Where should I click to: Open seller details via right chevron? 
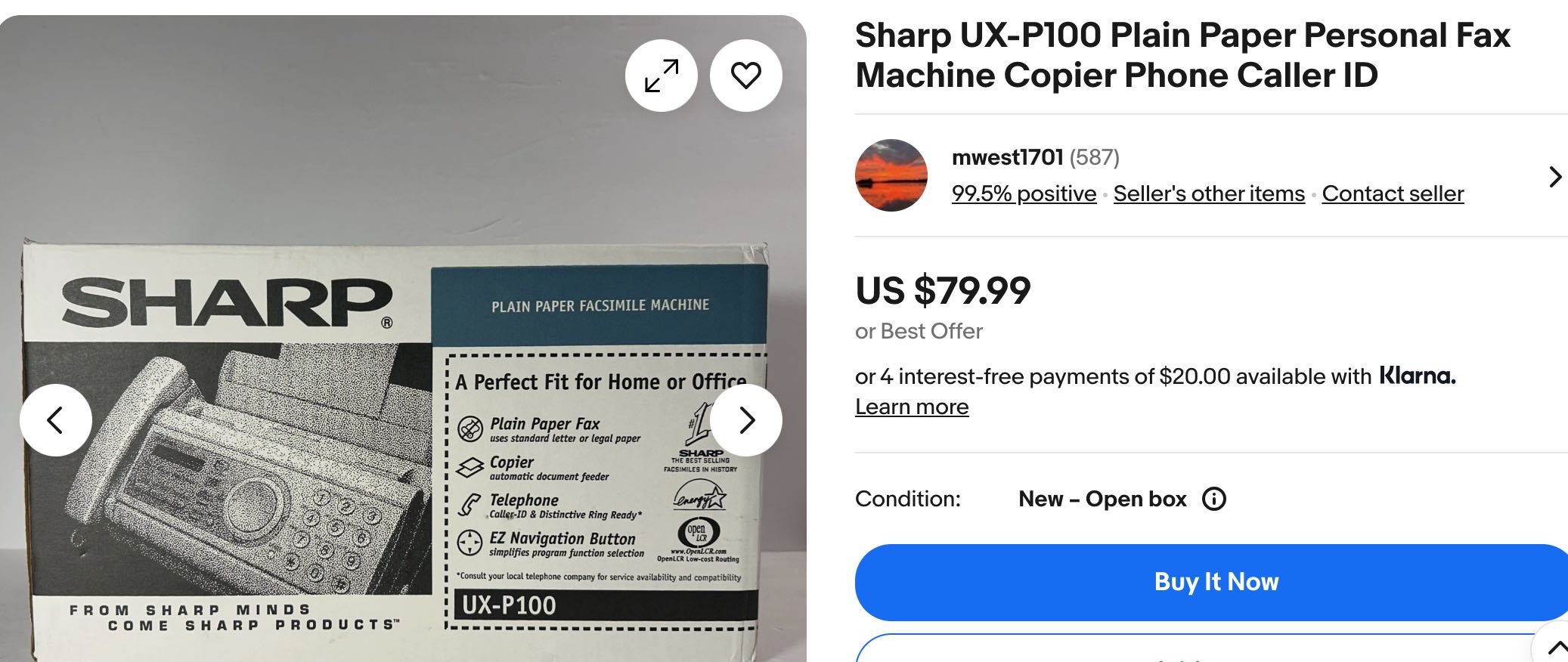click(x=1555, y=177)
